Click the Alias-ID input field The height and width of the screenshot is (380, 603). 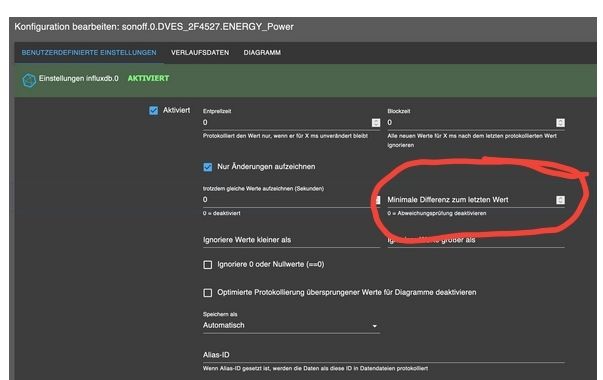pyautogui.click(x=383, y=355)
